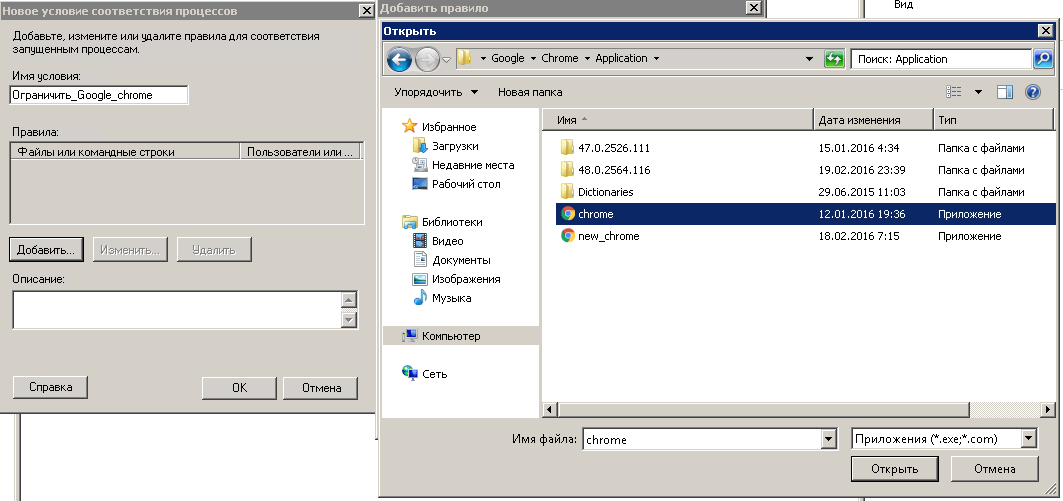Toggle the preview pane icon
The height and width of the screenshot is (501, 1063).
(x=1005, y=92)
